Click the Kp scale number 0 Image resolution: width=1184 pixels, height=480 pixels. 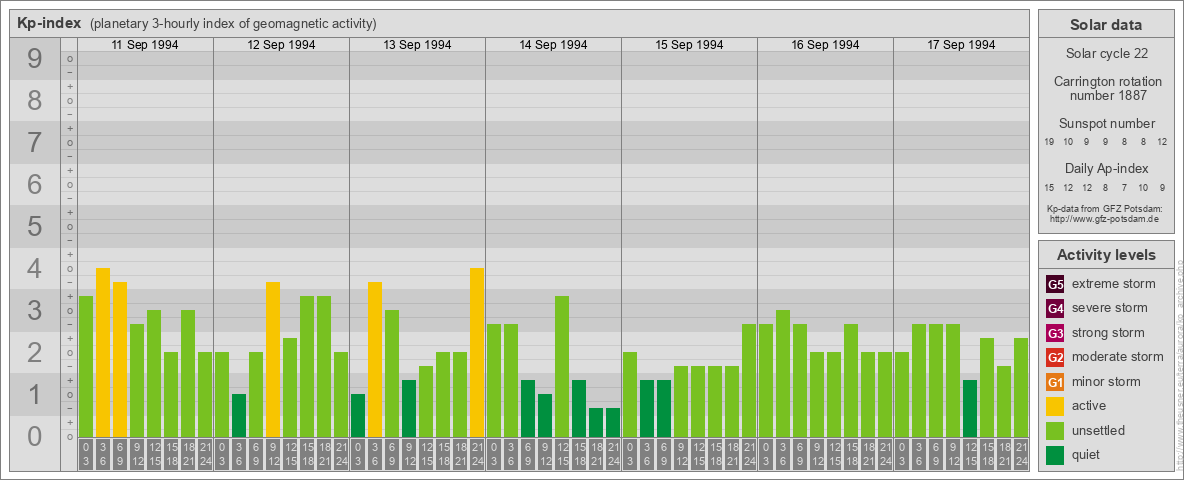[x=34, y=436]
